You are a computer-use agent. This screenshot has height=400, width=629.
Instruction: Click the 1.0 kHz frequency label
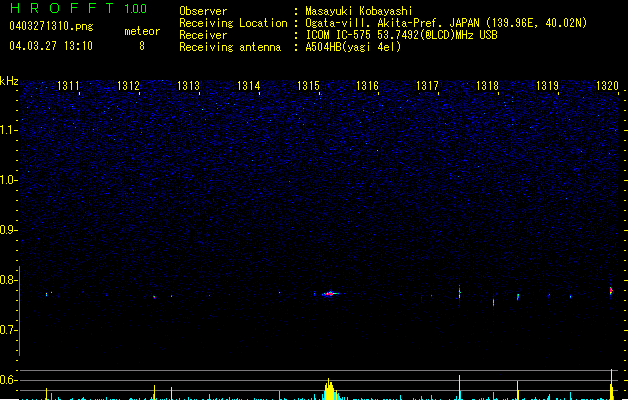8,180
